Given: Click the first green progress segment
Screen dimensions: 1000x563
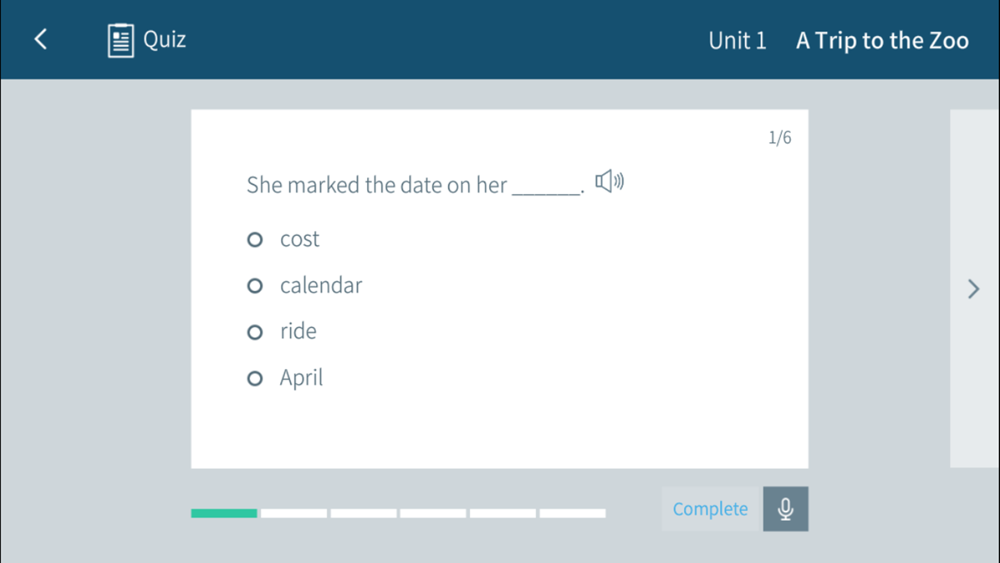Looking at the screenshot, I should point(224,513).
